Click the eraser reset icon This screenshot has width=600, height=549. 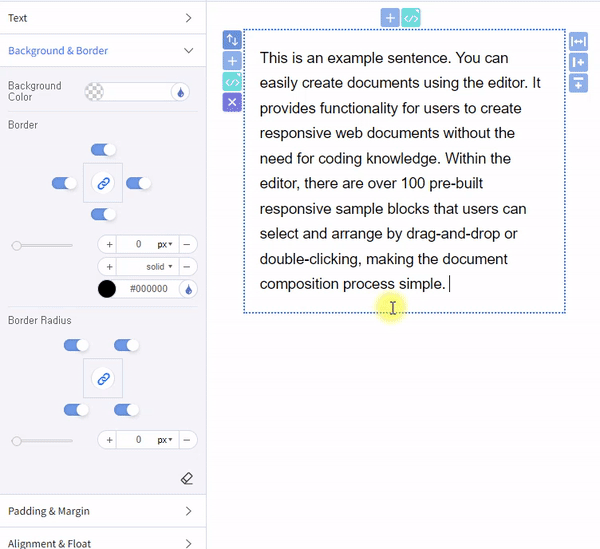point(187,479)
